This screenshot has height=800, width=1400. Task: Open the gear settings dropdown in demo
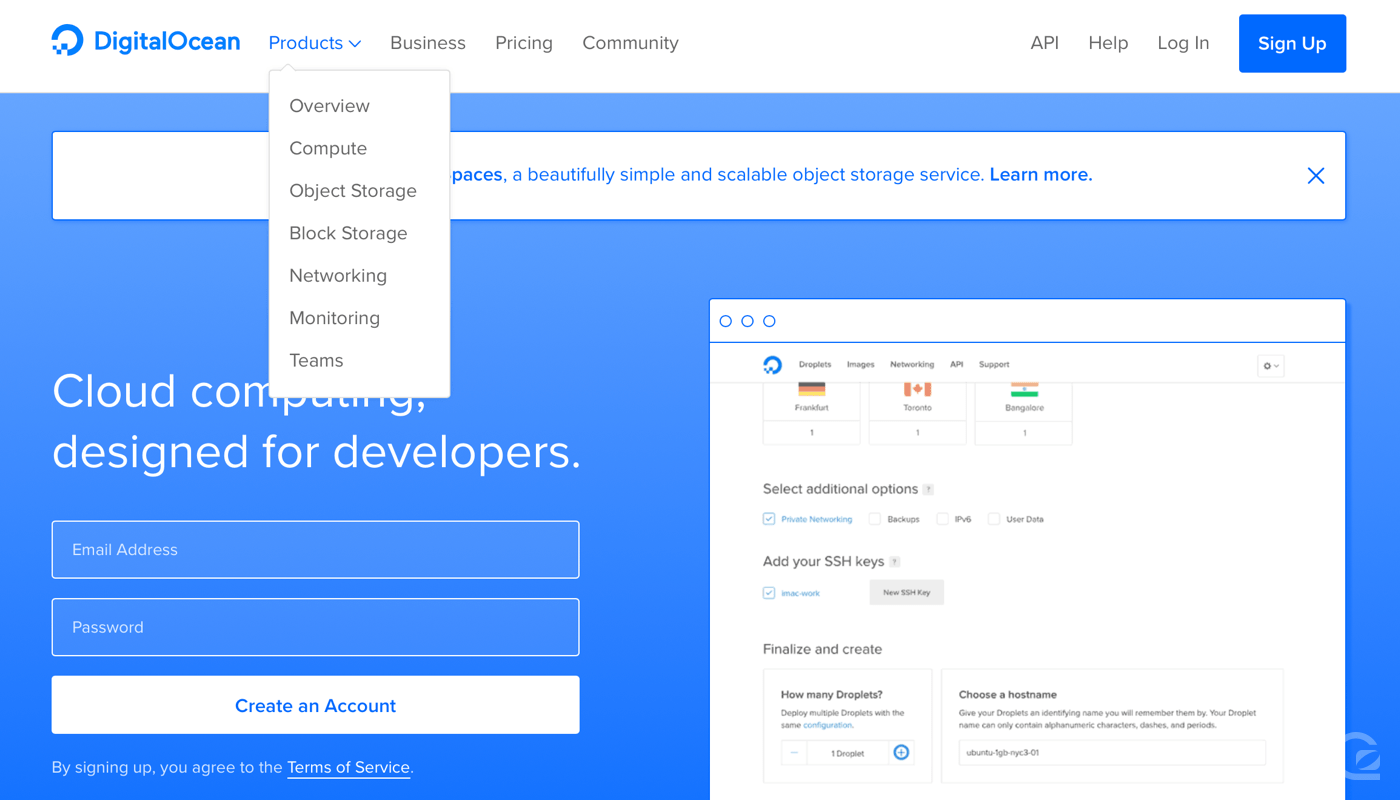pos(1270,366)
